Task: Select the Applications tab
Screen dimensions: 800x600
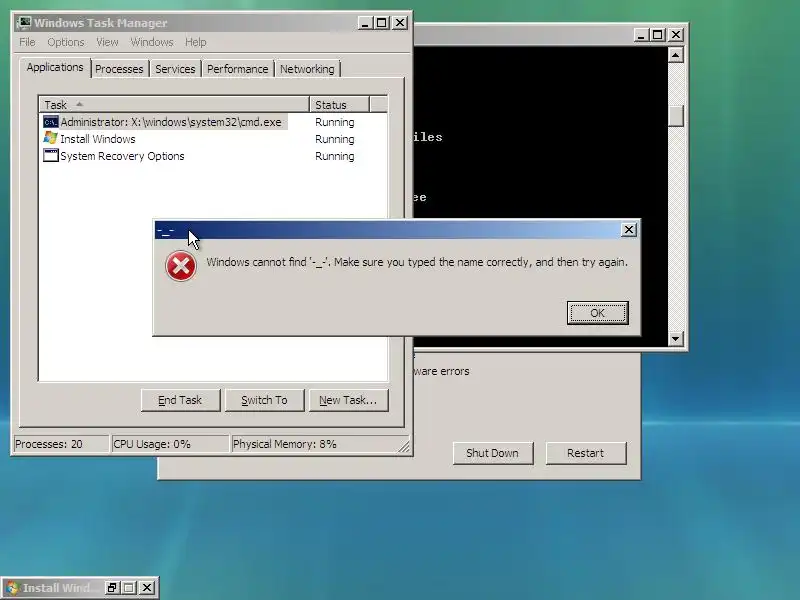Action: coord(55,67)
